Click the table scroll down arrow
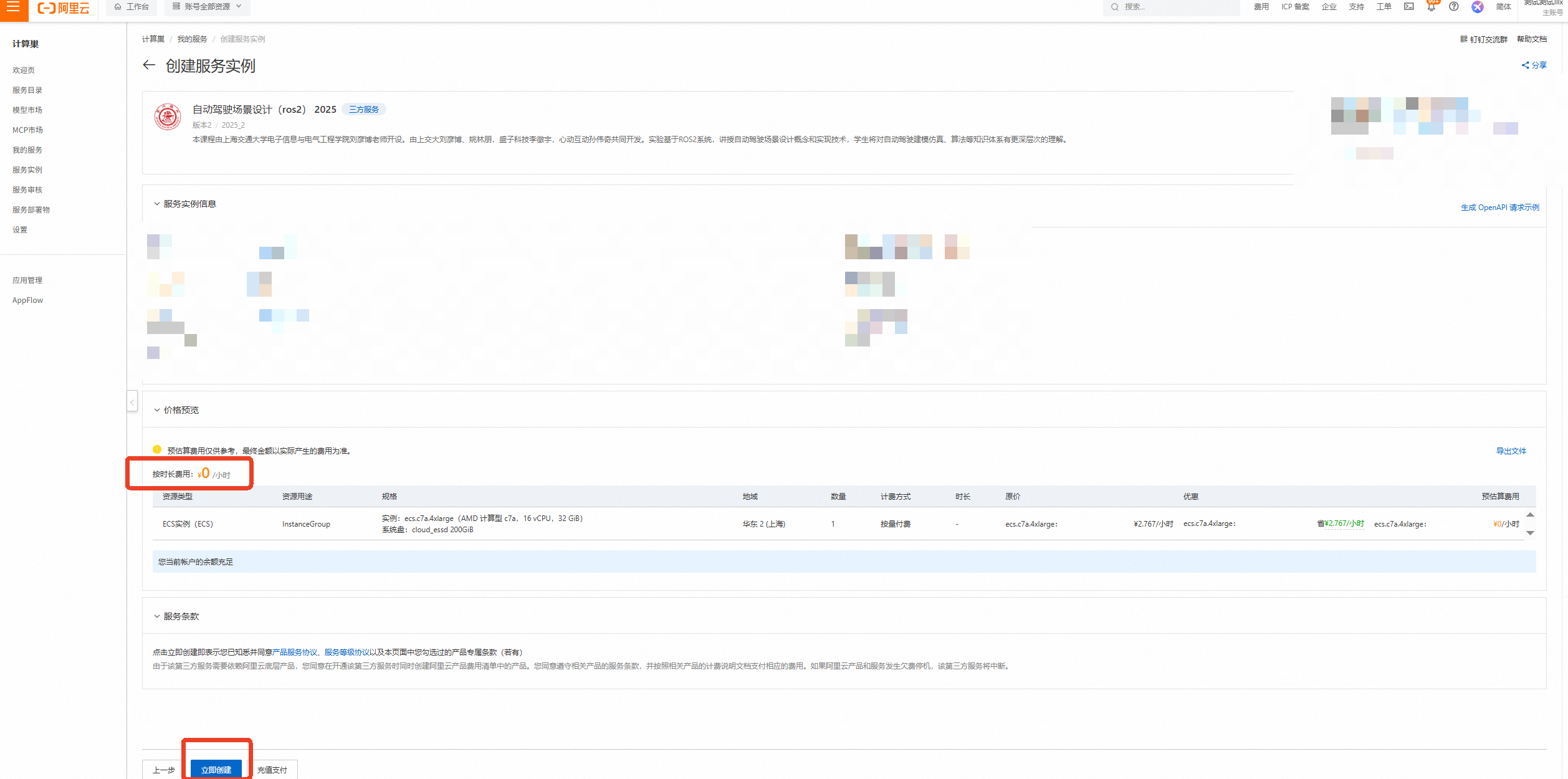This screenshot has height=779, width=1568. [x=1530, y=533]
